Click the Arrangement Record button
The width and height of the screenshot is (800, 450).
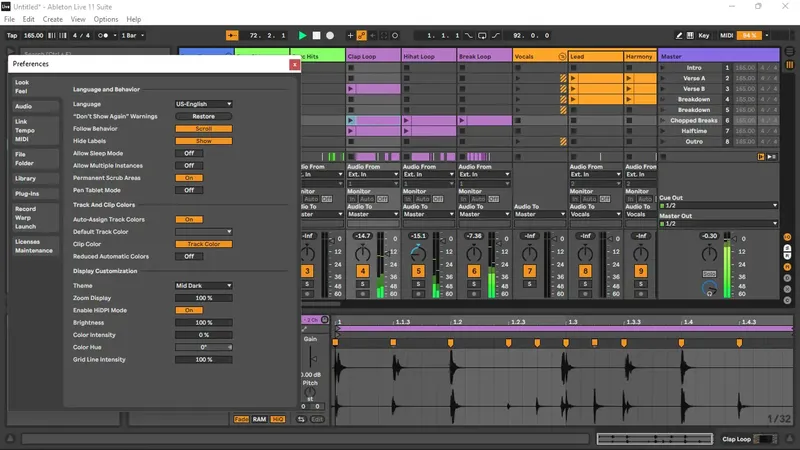click(329, 35)
